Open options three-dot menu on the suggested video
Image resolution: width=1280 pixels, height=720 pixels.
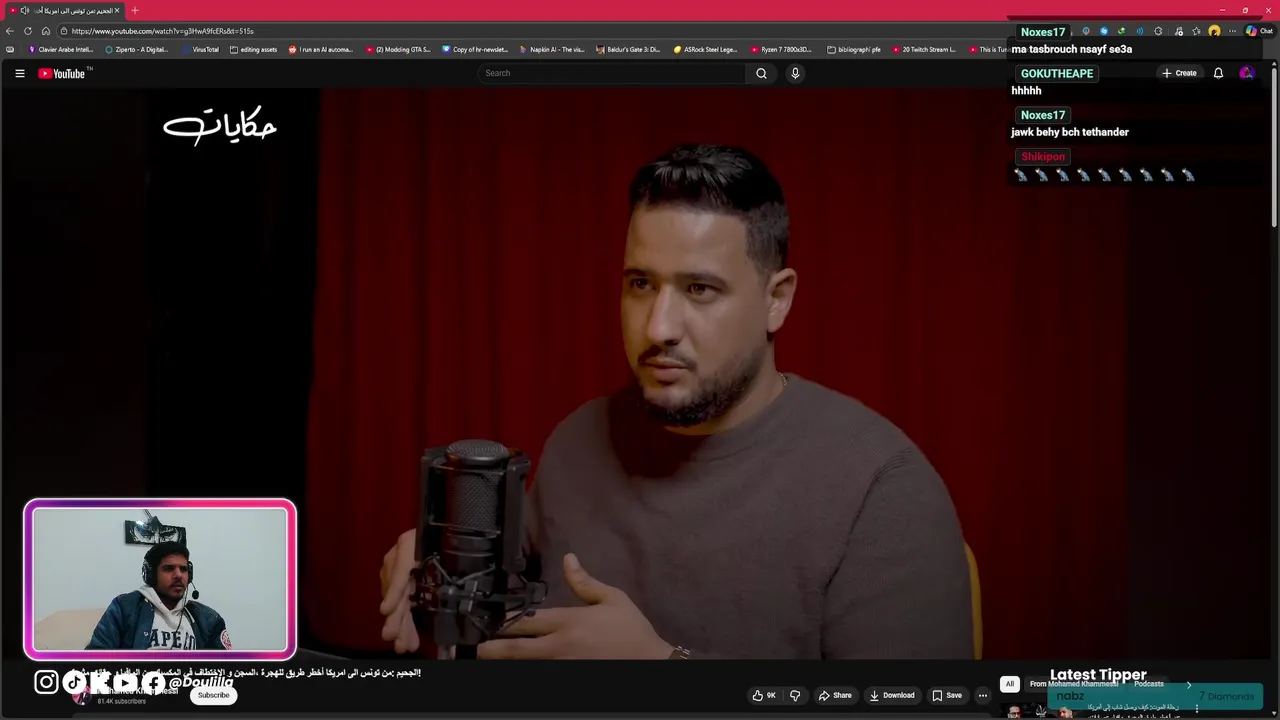coord(1196,708)
